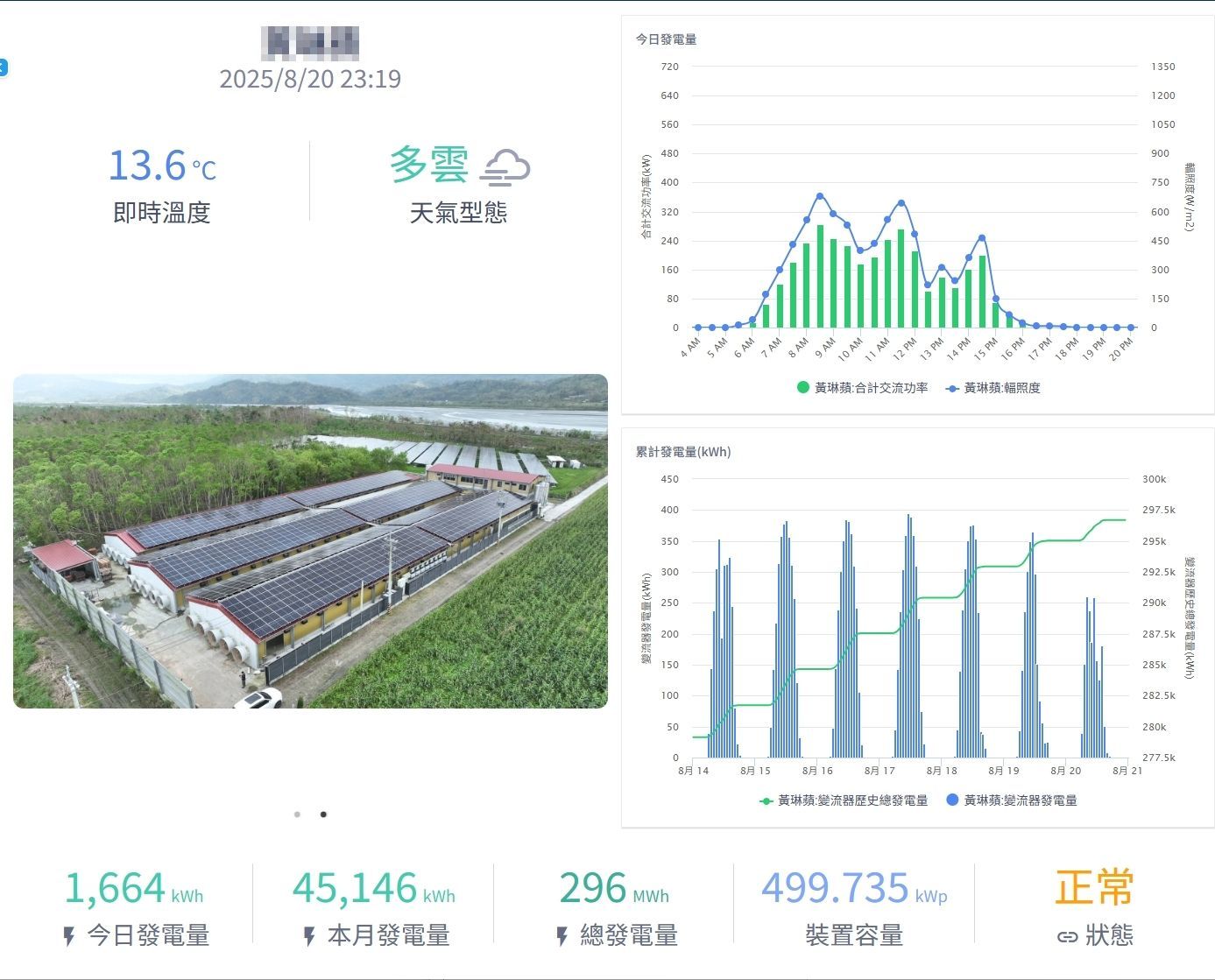This screenshot has width=1215, height=980.
Task: Click the aerial solar farm photo
Action: coord(310,541)
